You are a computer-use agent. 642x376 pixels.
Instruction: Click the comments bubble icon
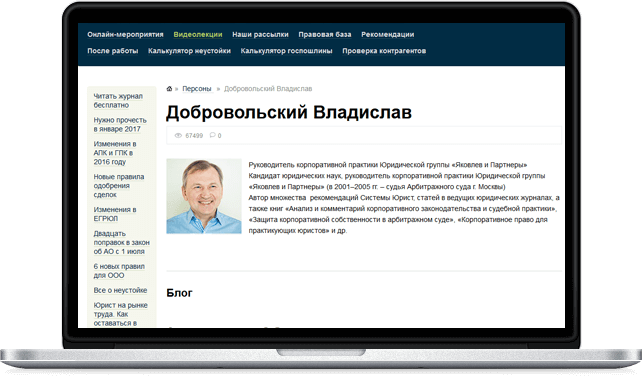(x=212, y=135)
